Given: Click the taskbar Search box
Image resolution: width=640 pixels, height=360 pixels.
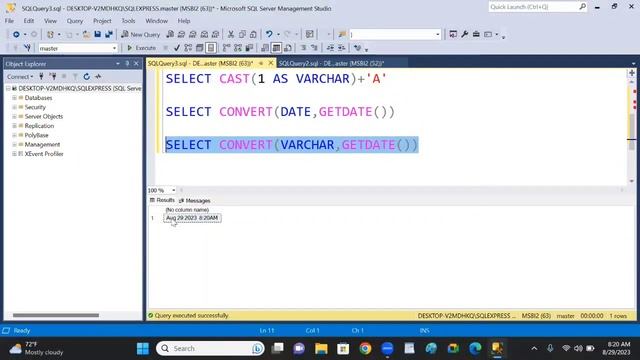Looking at the screenshot, I should (210, 349).
